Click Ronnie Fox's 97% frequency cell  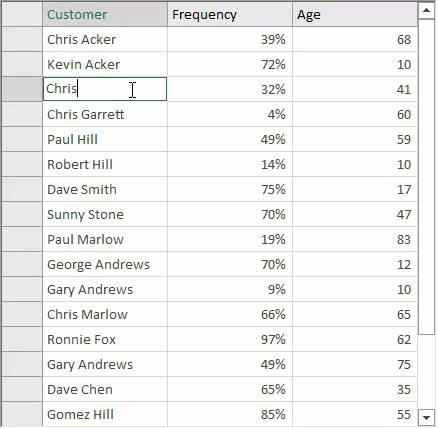(230, 339)
